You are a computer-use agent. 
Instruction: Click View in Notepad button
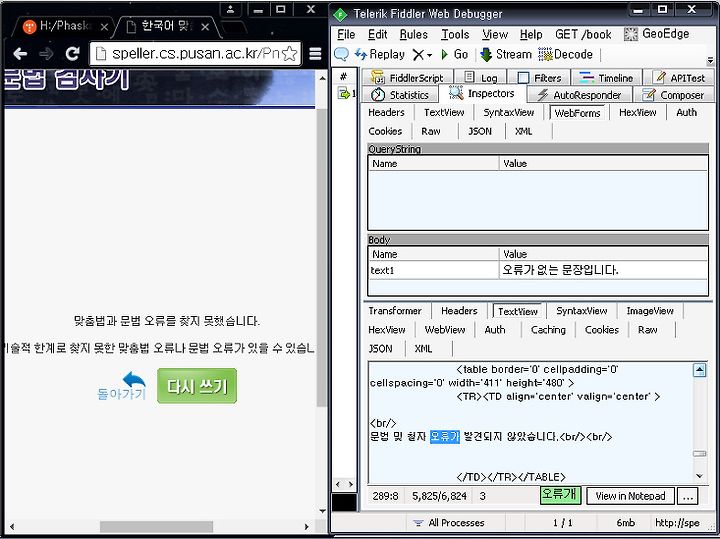(x=630, y=496)
